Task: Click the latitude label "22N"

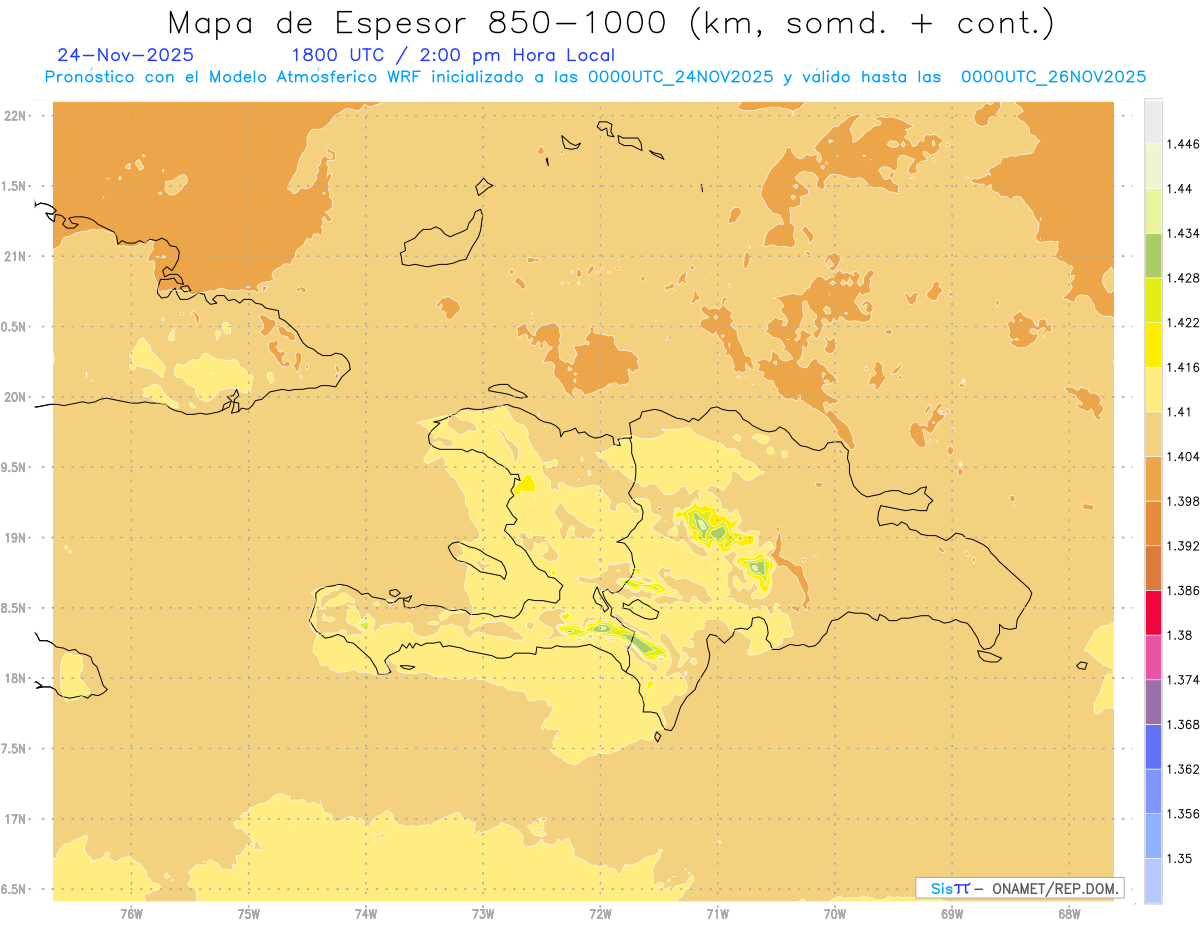Action: (x=15, y=115)
